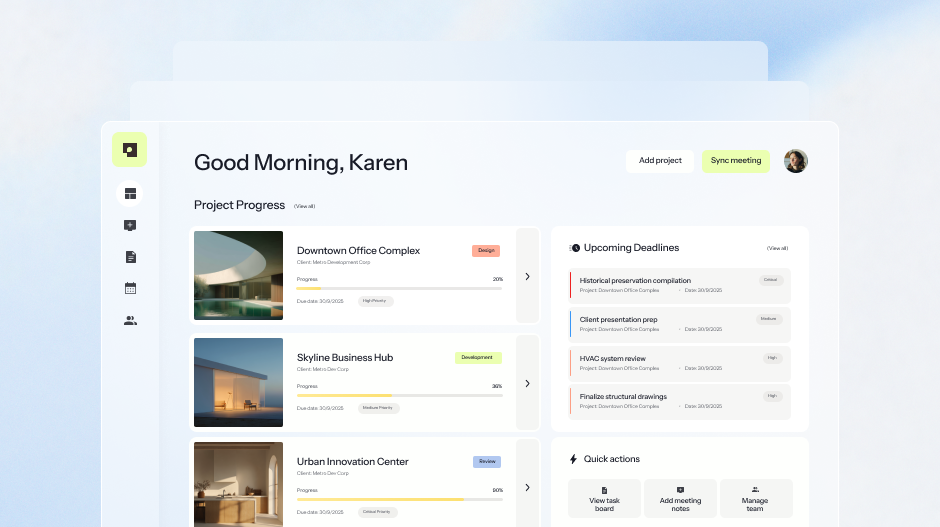The image size is (940, 527).
Task: Click the Skyline Business Hub progress bar
Action: tap(399, 395)
